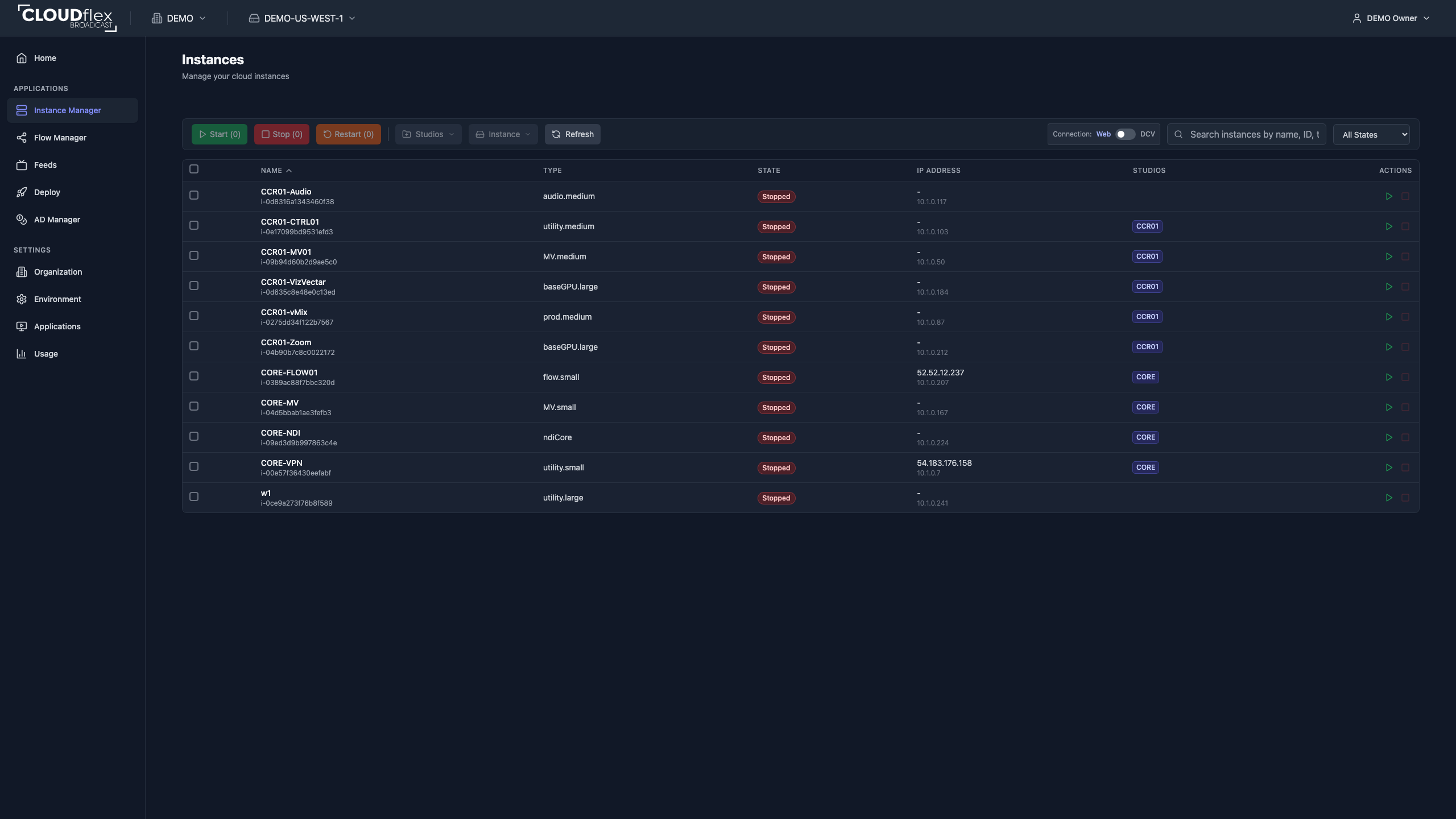Click the play icon in the w1 row
1456x819 pixels.
[1389, 498]
